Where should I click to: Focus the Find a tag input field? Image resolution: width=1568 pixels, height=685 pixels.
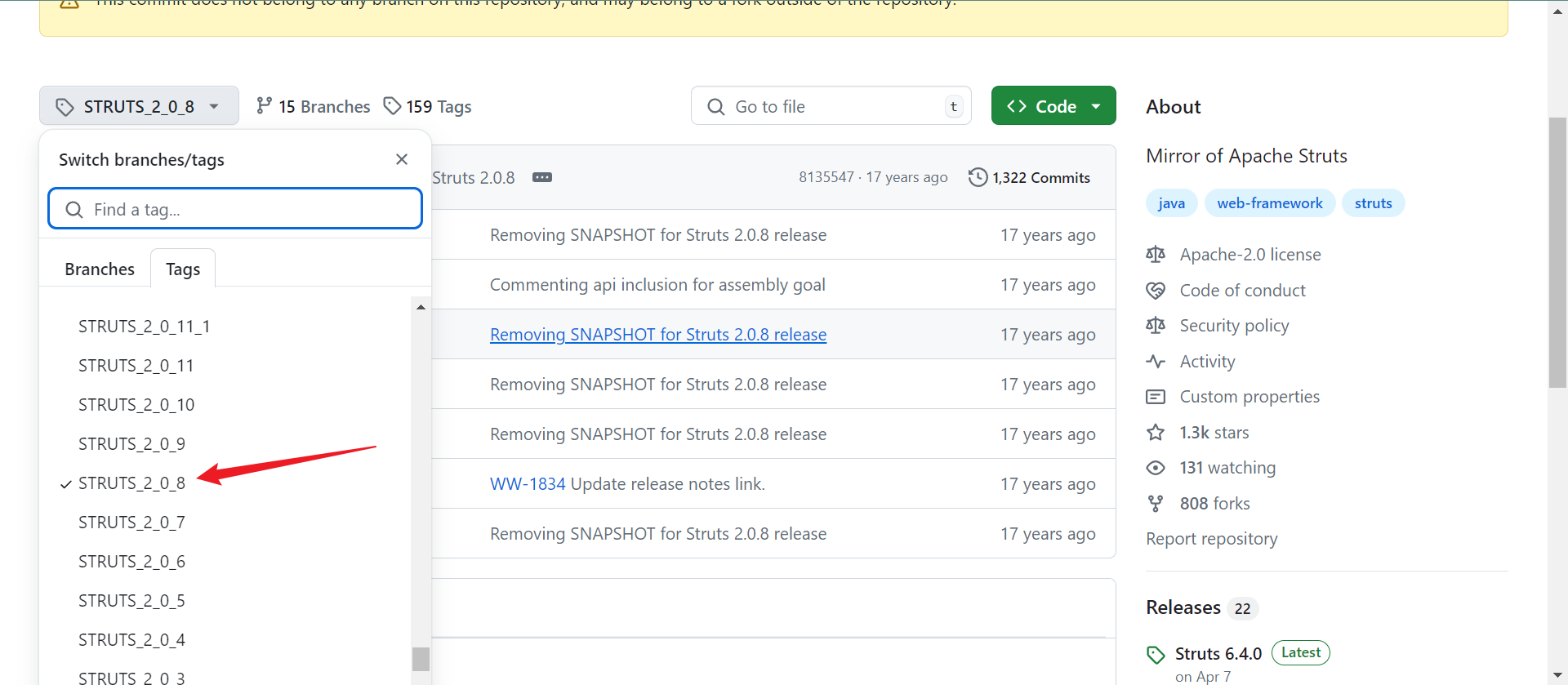pyautogui.click(x=235, y=209)
